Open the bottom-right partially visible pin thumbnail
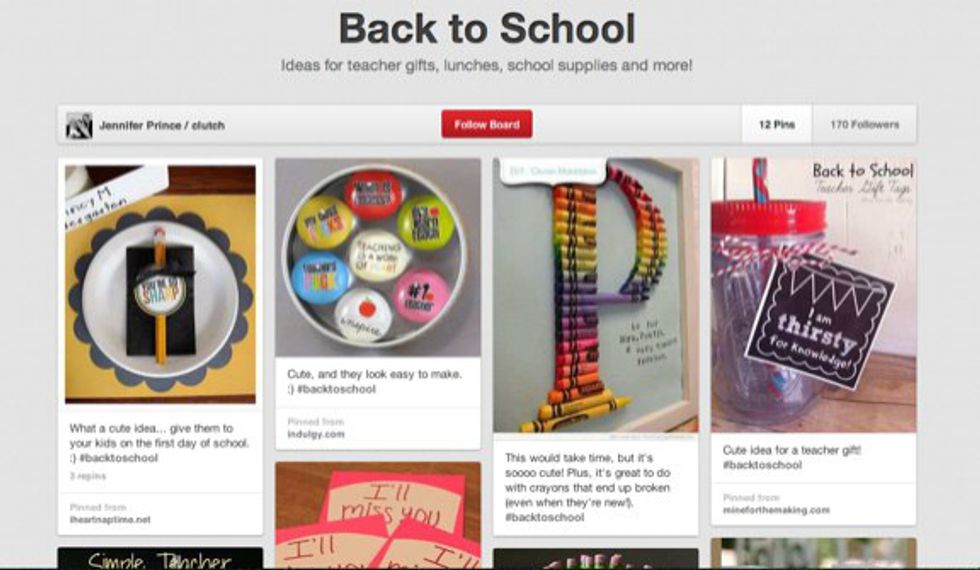980x570 pixels. click(x=814, y=553)
